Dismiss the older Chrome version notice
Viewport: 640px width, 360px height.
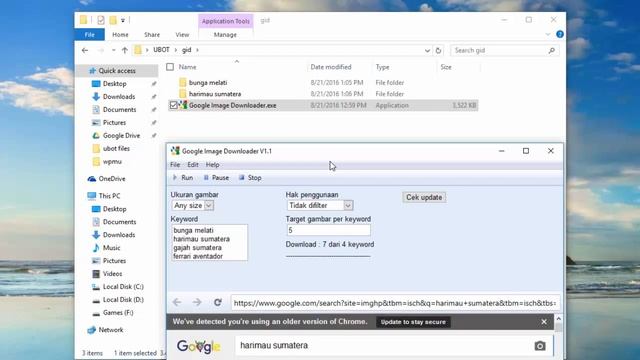[x=544, y=322]
